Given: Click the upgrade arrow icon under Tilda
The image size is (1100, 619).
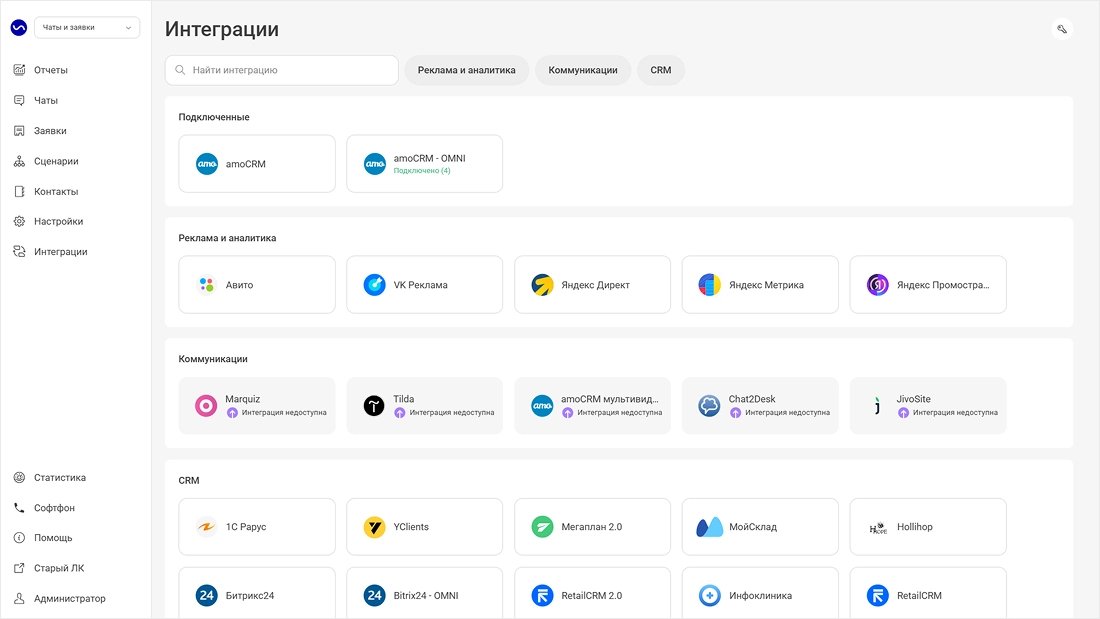Looking at the screenshot, I should click(400, 413).
